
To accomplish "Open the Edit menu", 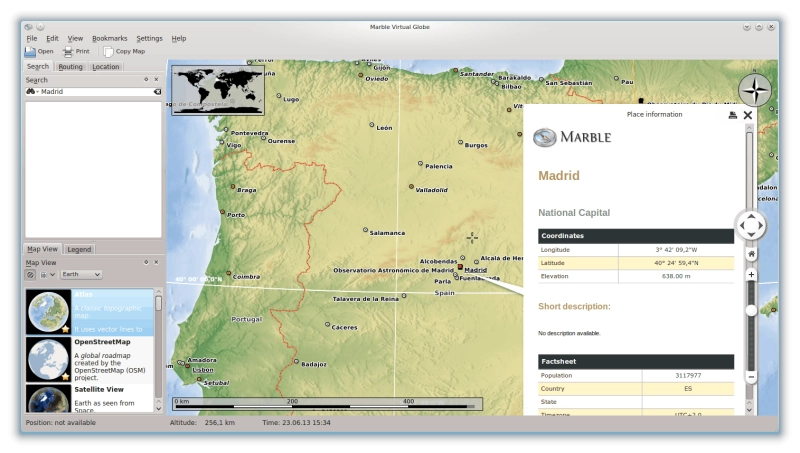I will coord(52,38).
